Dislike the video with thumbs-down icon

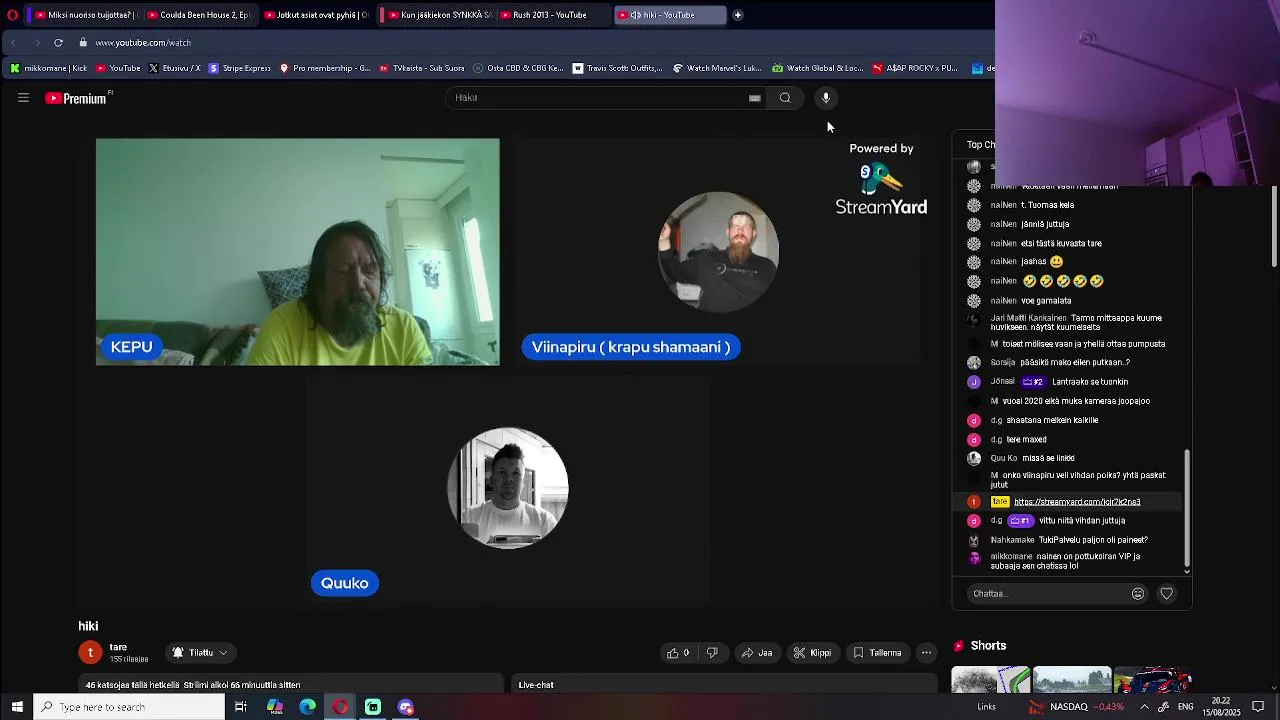pyautogui.click(x=712, y=653)
